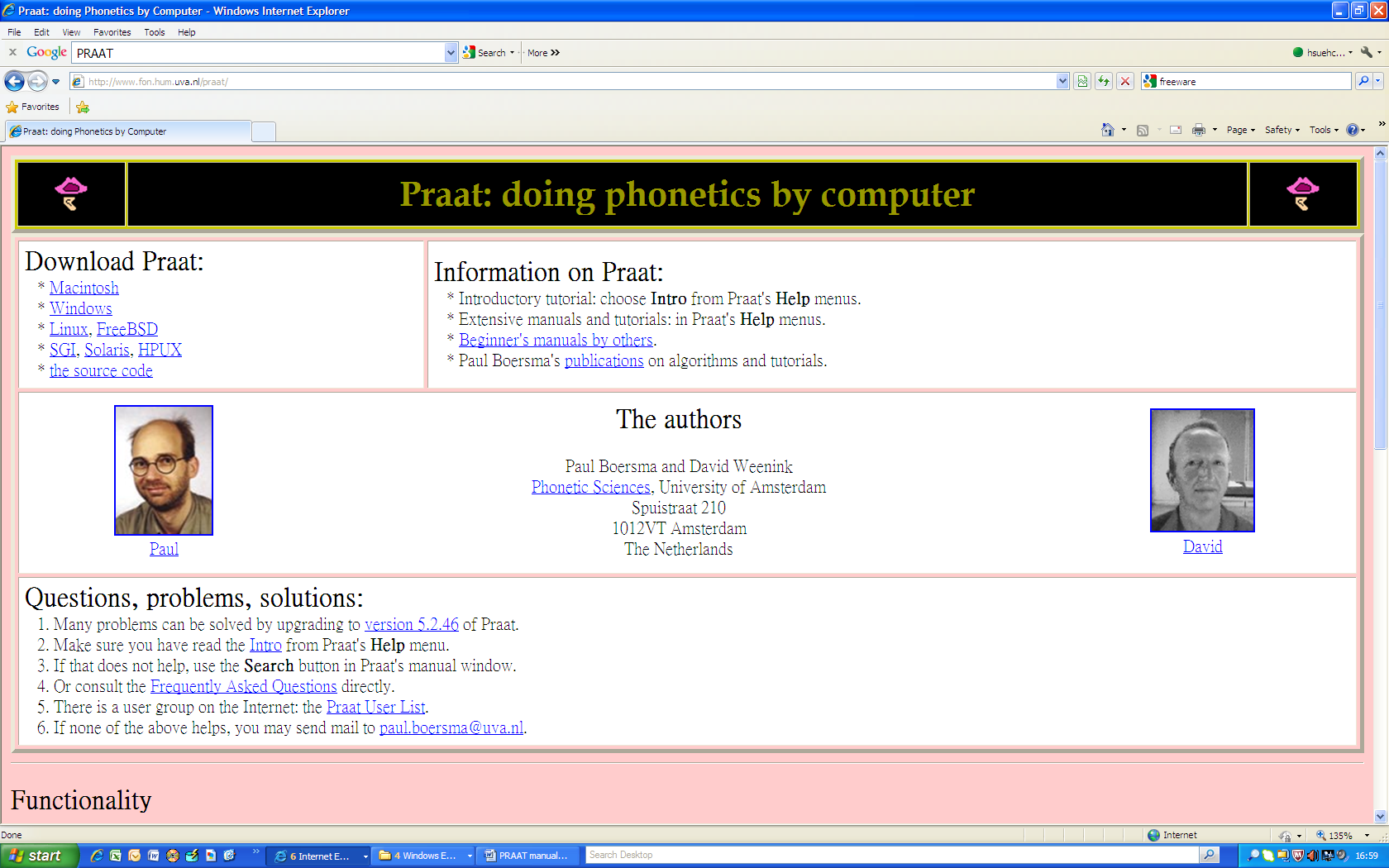
Task: Close the Google toolbar with its X
Action: (12, 52)
